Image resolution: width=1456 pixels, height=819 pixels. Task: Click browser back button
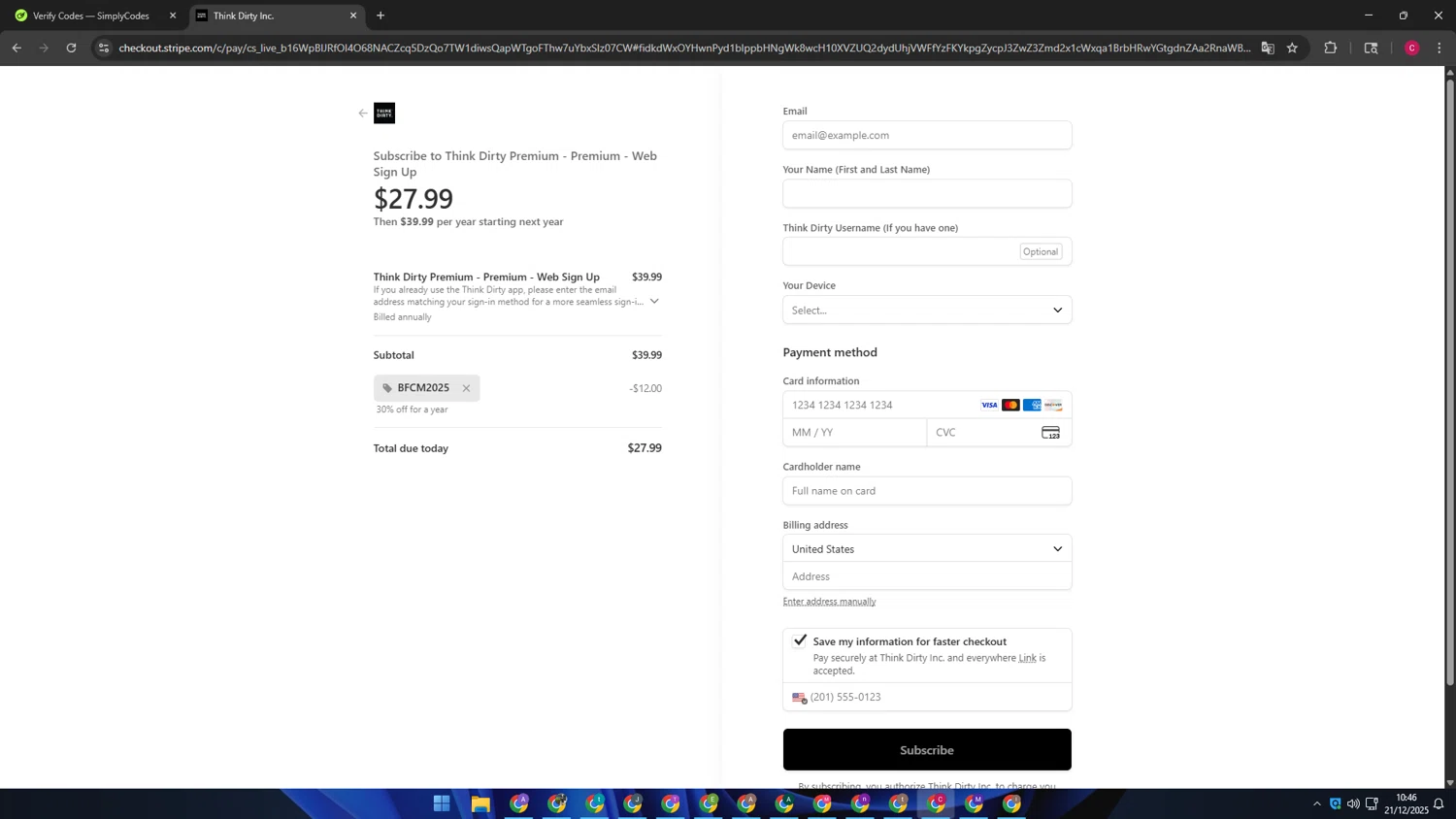coord(17,48)
